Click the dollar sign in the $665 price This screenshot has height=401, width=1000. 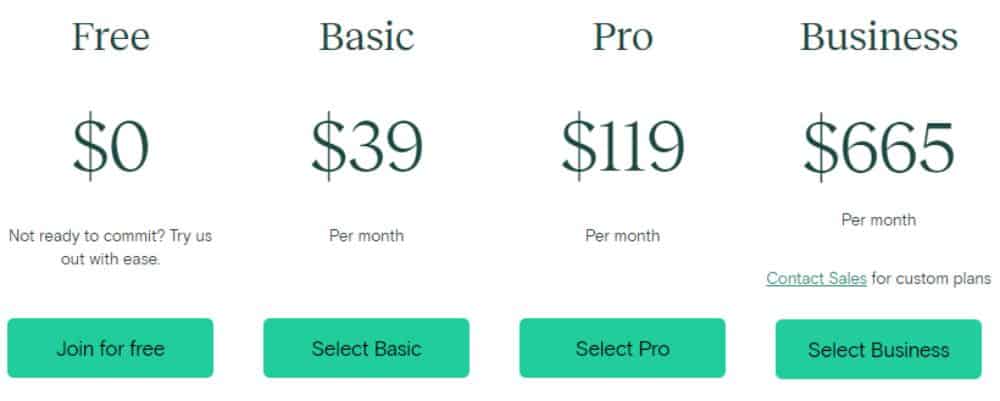coord(821,147)
